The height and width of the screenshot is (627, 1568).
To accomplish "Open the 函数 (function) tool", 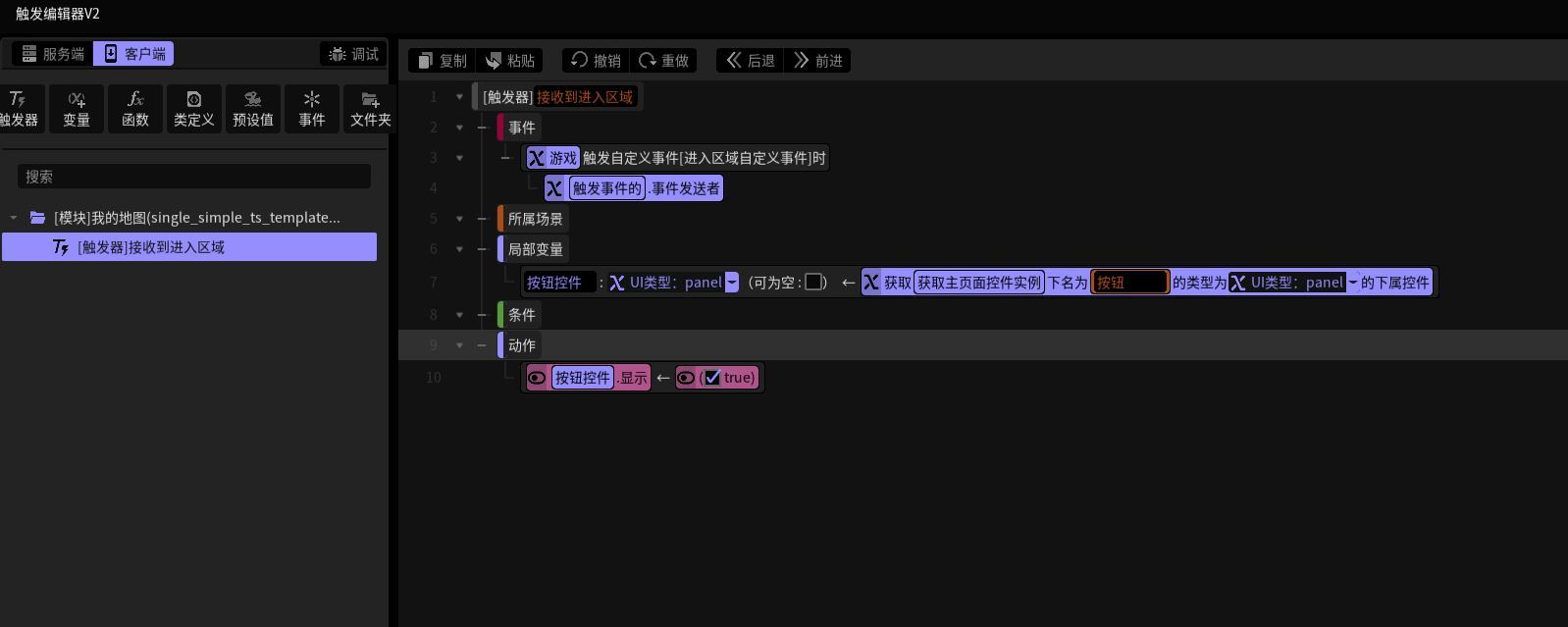I will point(135,109).
